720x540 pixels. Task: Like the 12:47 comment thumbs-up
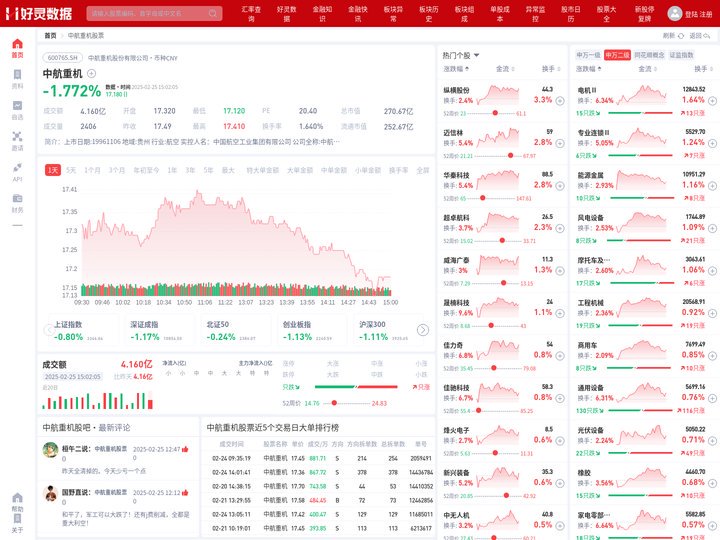185,449
